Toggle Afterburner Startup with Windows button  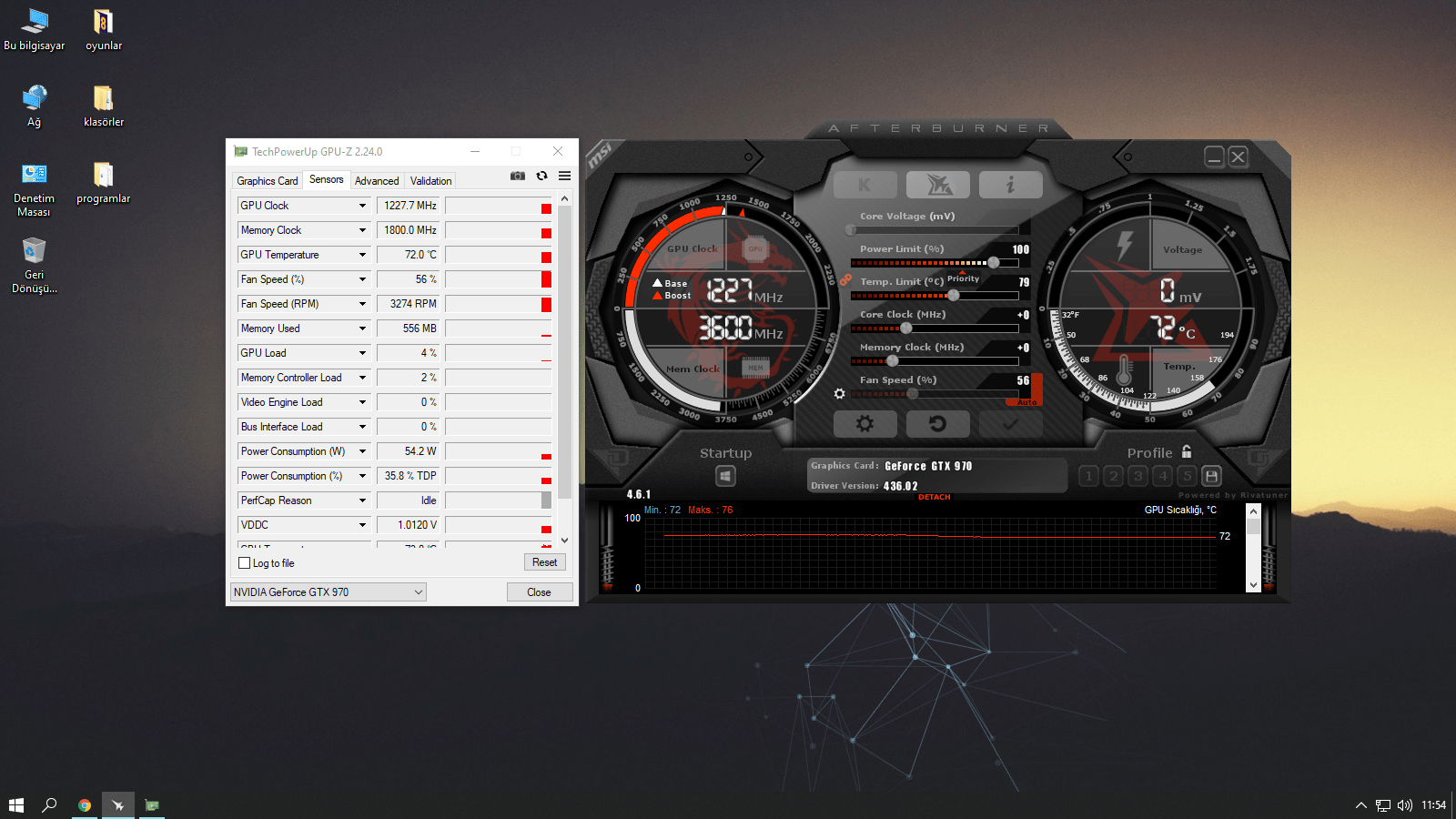(725, 476)
